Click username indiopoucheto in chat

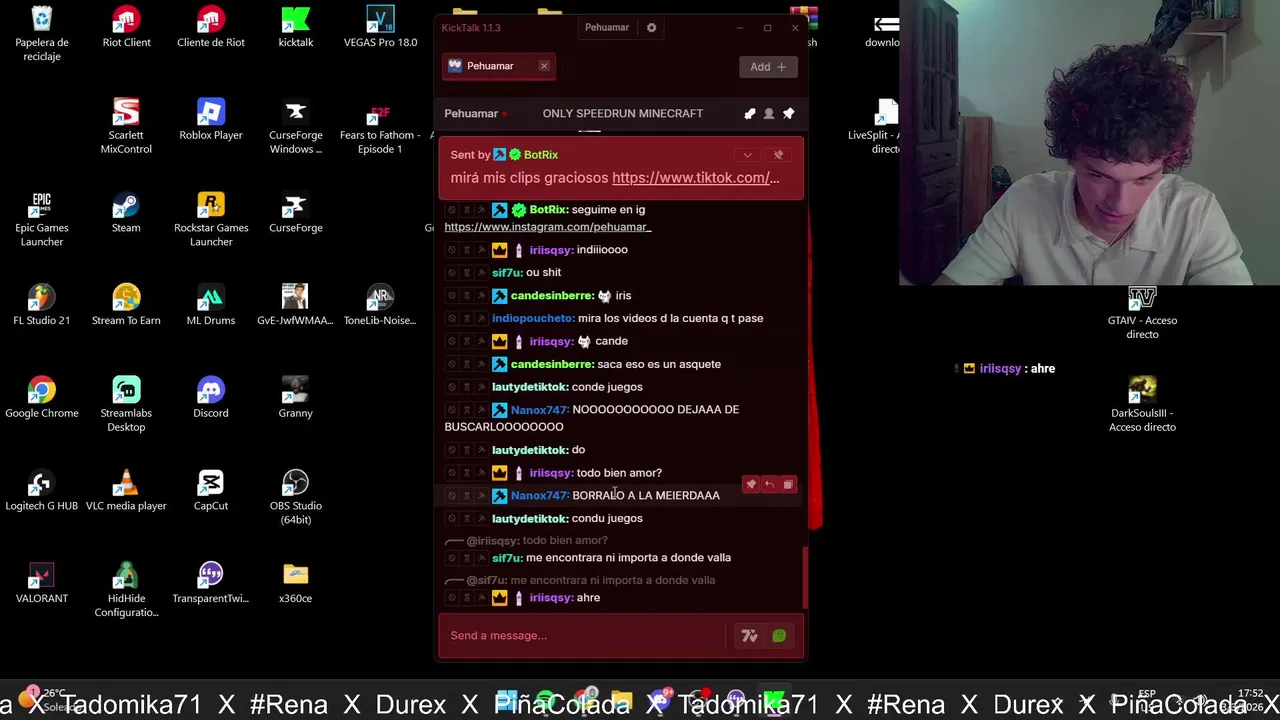click(x=532, y=319)
